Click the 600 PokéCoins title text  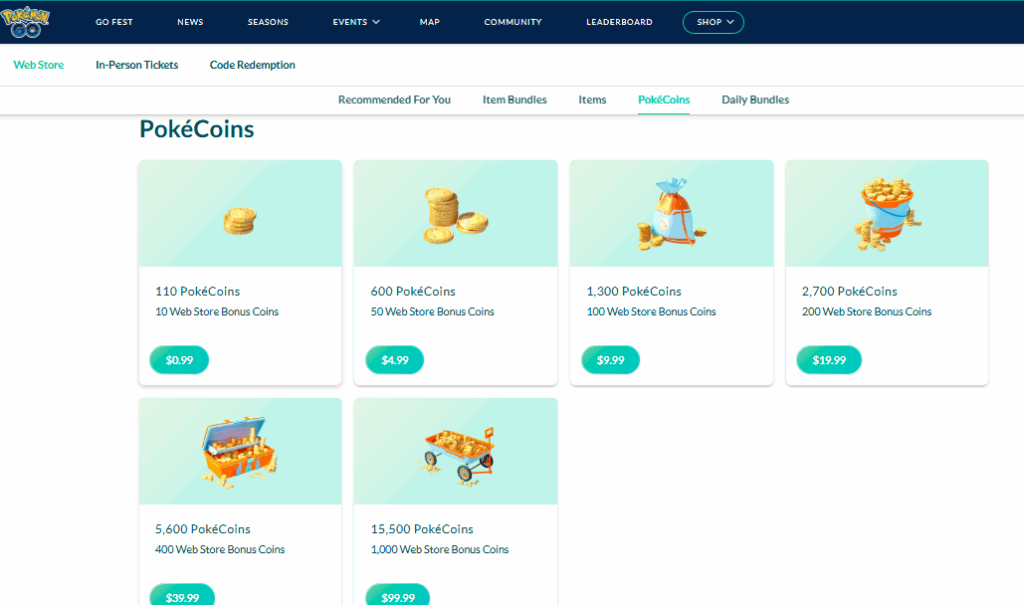pos(413,291)
